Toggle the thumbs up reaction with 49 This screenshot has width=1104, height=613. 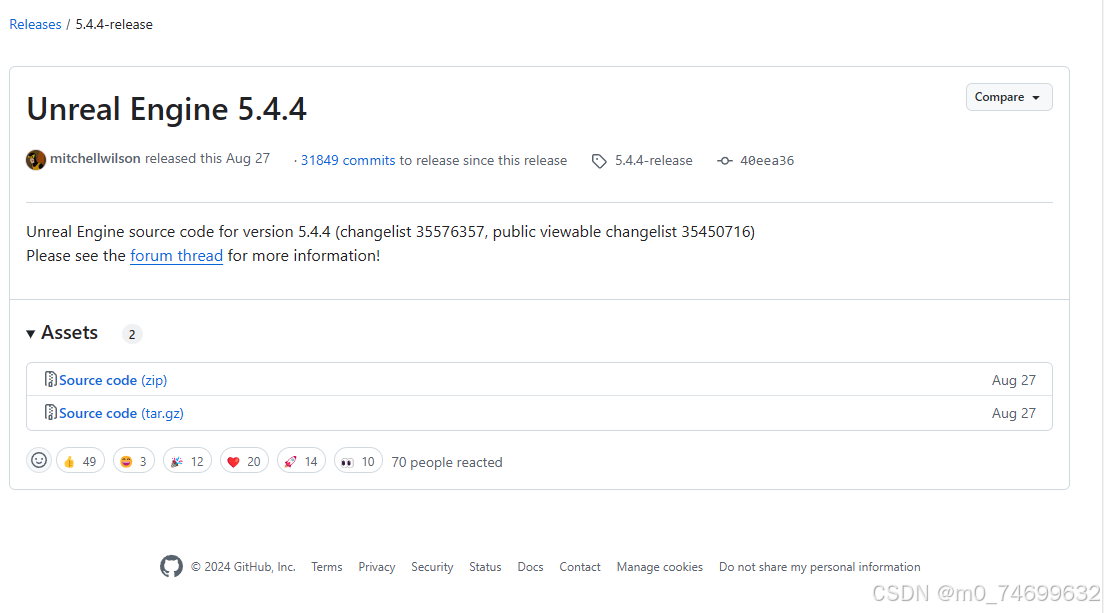(80, 462)
